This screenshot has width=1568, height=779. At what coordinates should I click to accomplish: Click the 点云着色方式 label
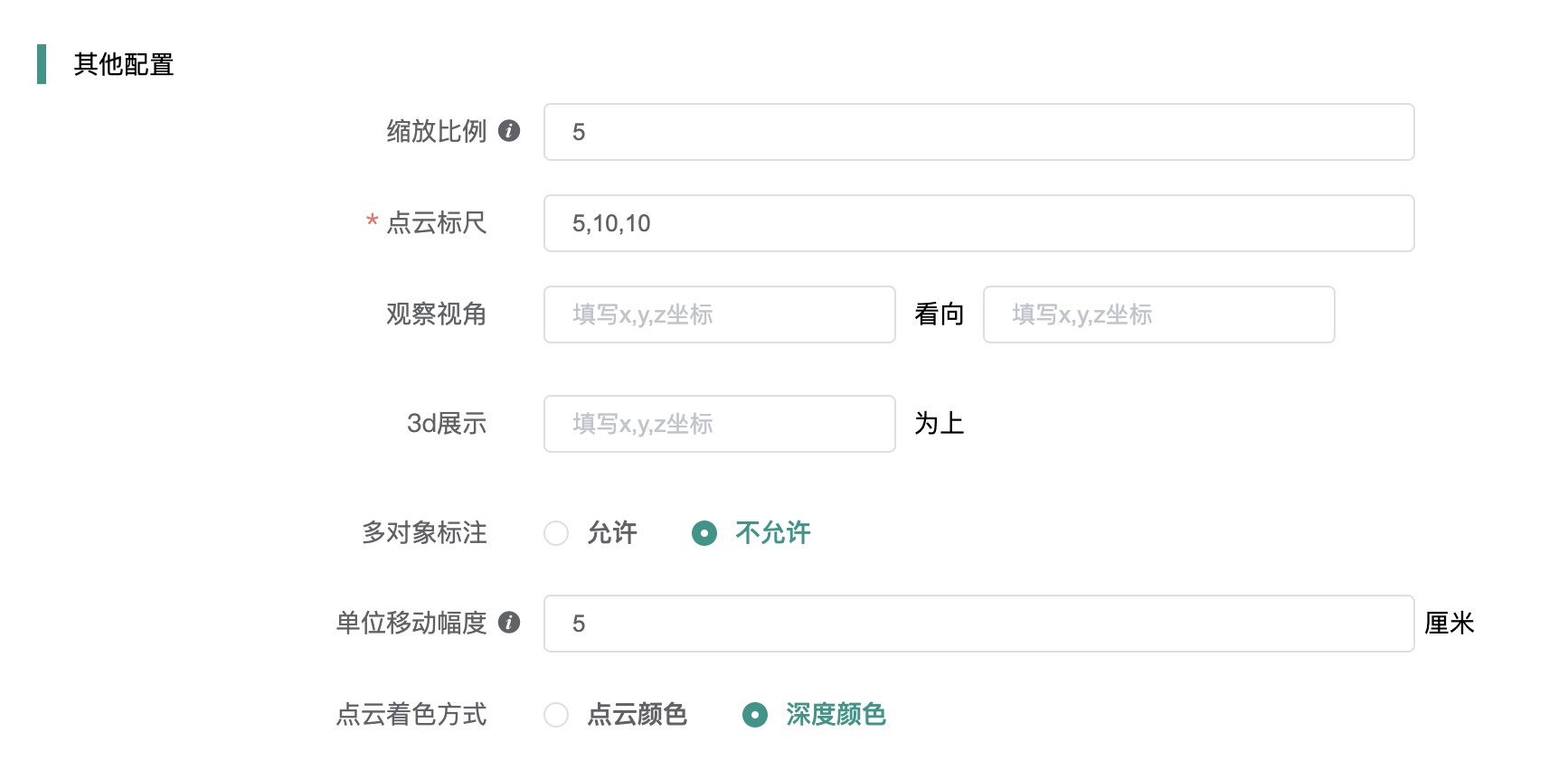[411, 715]
